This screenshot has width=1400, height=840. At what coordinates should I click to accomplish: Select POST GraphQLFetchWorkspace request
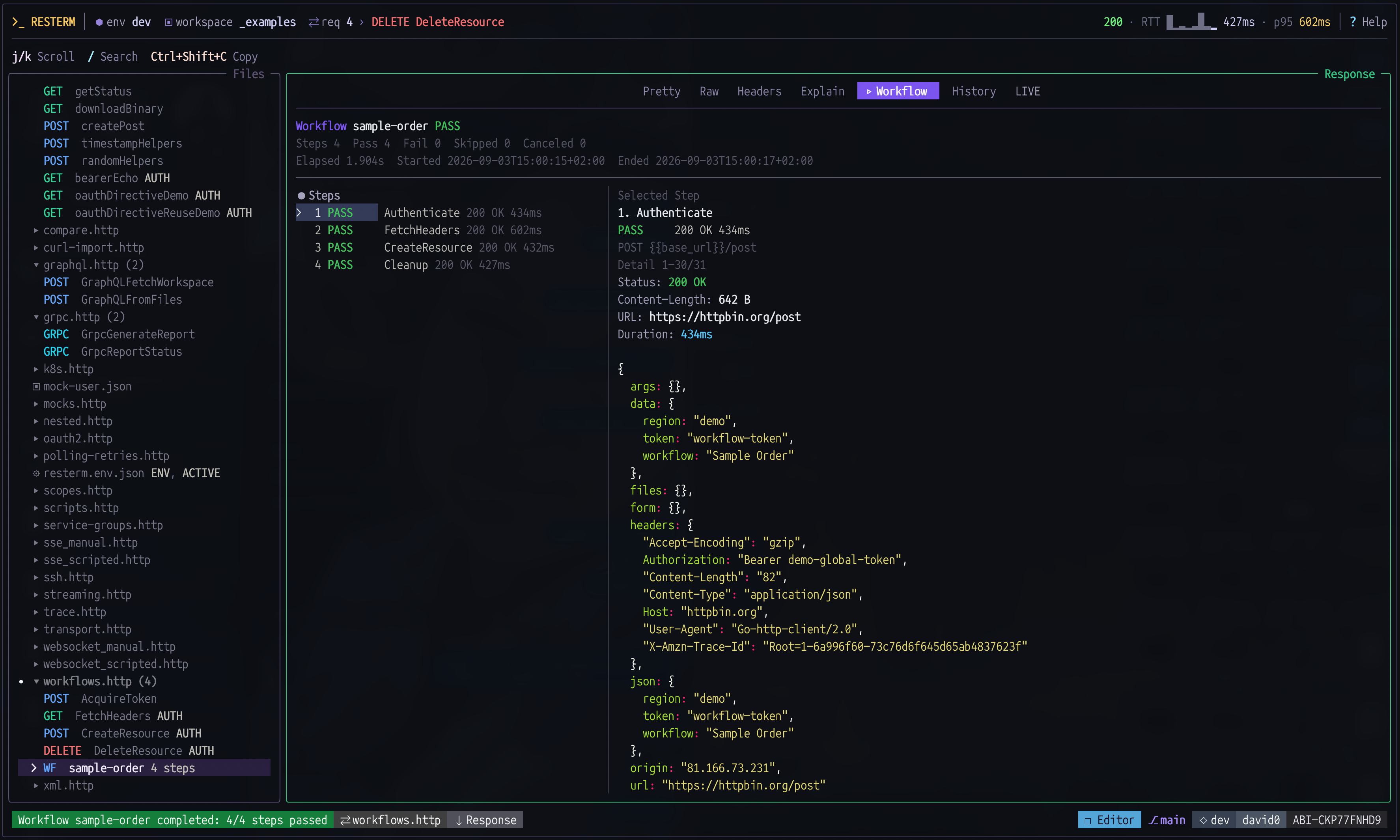129,282
